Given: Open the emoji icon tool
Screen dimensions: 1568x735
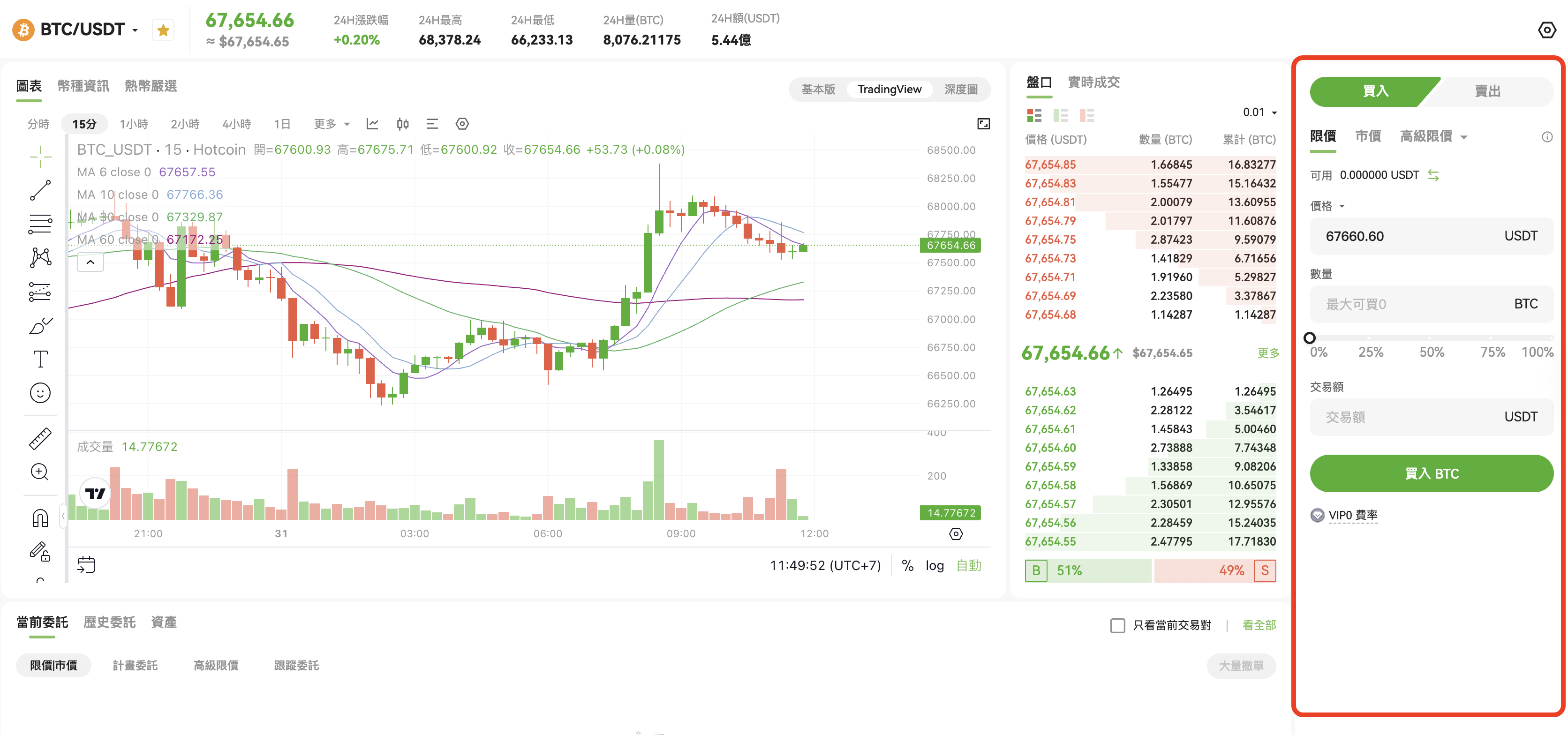Looking at the screenshot, I should coord(40,393).
